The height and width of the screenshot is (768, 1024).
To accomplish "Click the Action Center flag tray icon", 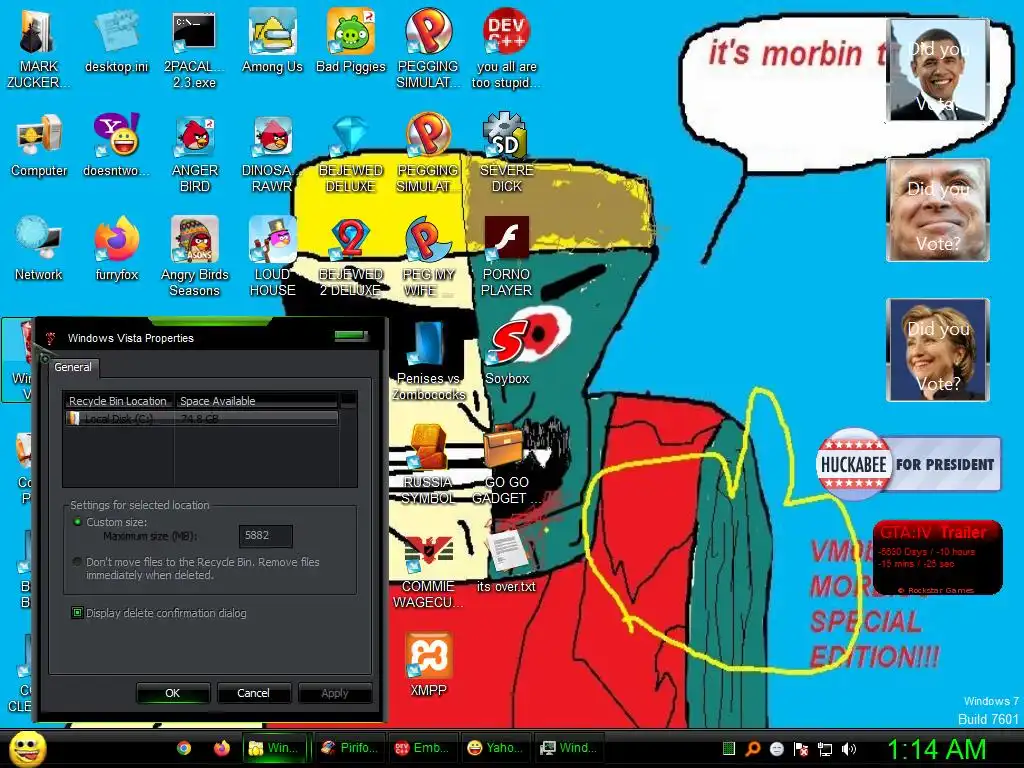I will (x=801, y=748).
